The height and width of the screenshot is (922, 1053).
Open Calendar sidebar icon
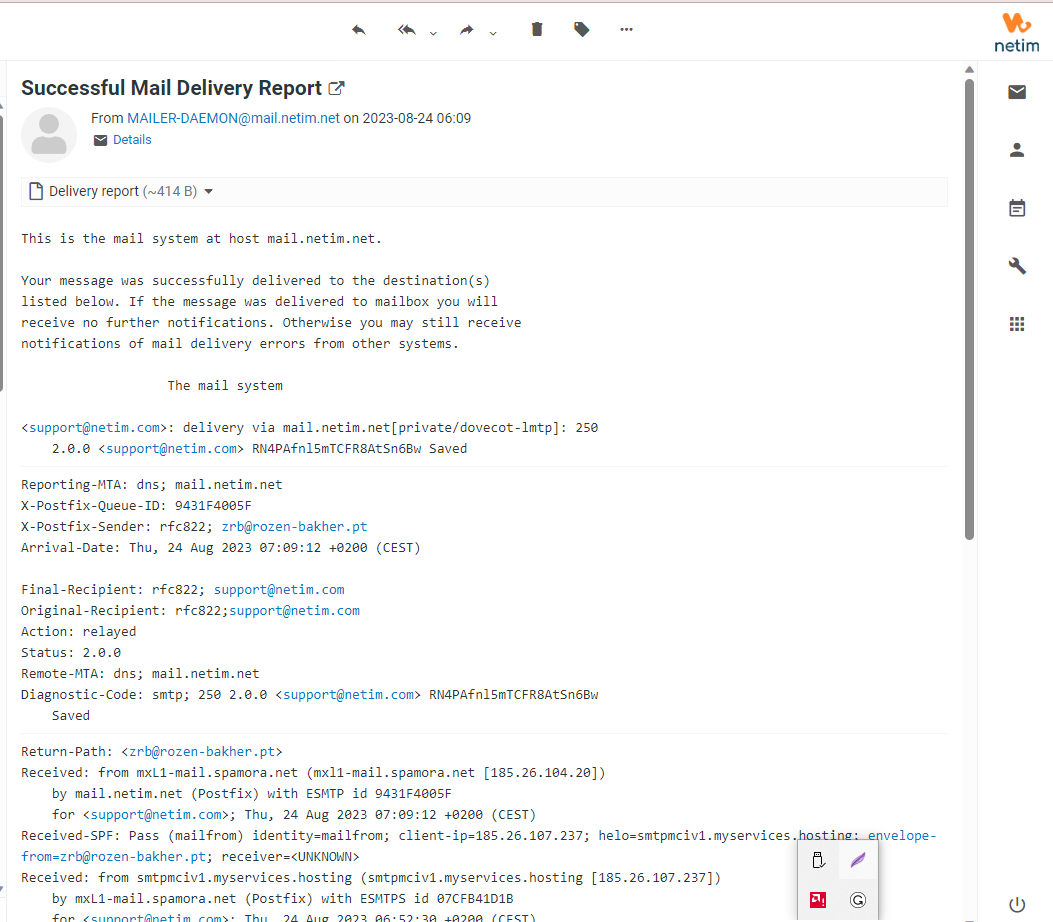1017,208
